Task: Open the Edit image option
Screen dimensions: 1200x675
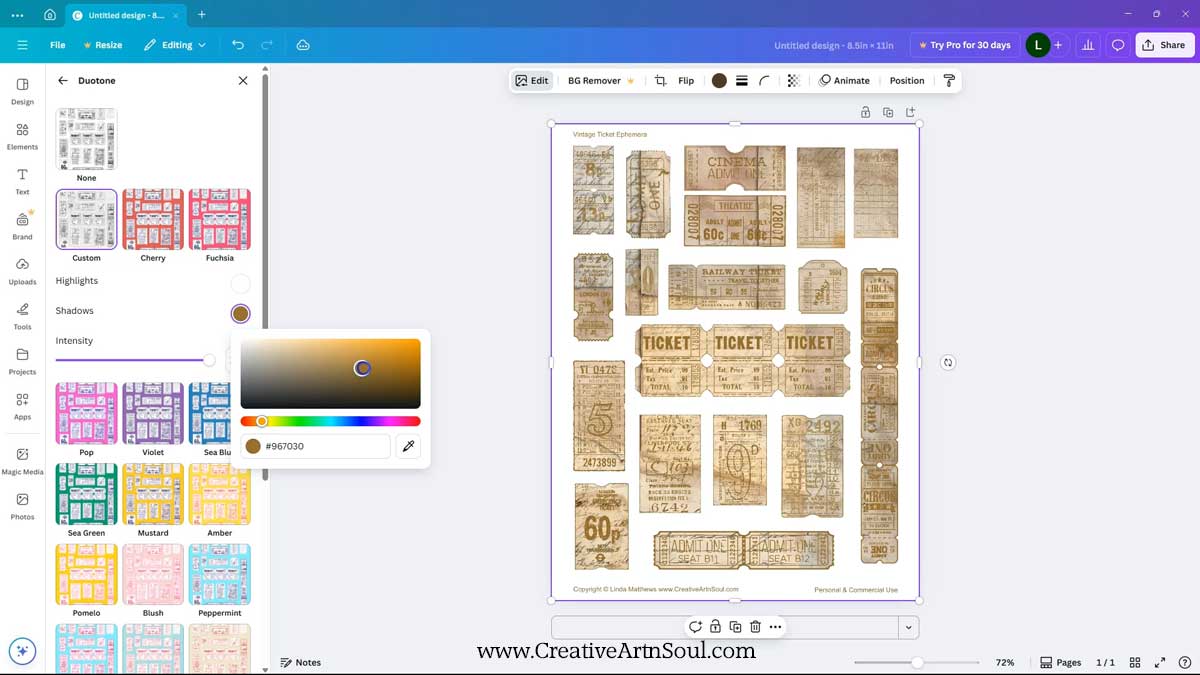Action: point(532,80)
